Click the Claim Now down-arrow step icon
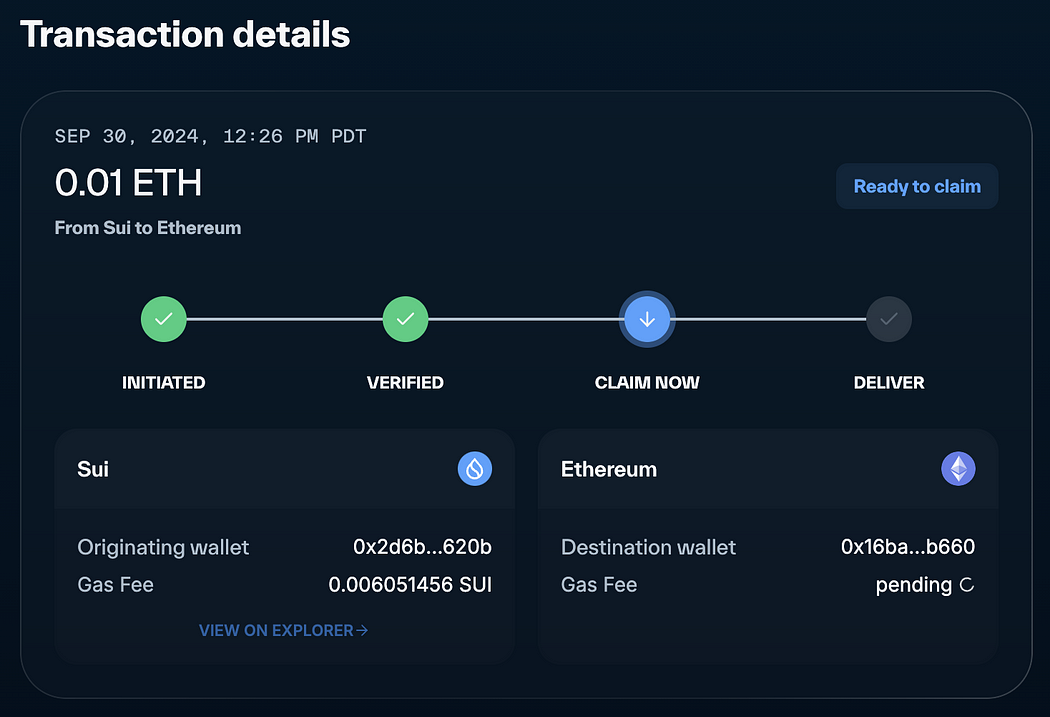 [x=647, y=320]
